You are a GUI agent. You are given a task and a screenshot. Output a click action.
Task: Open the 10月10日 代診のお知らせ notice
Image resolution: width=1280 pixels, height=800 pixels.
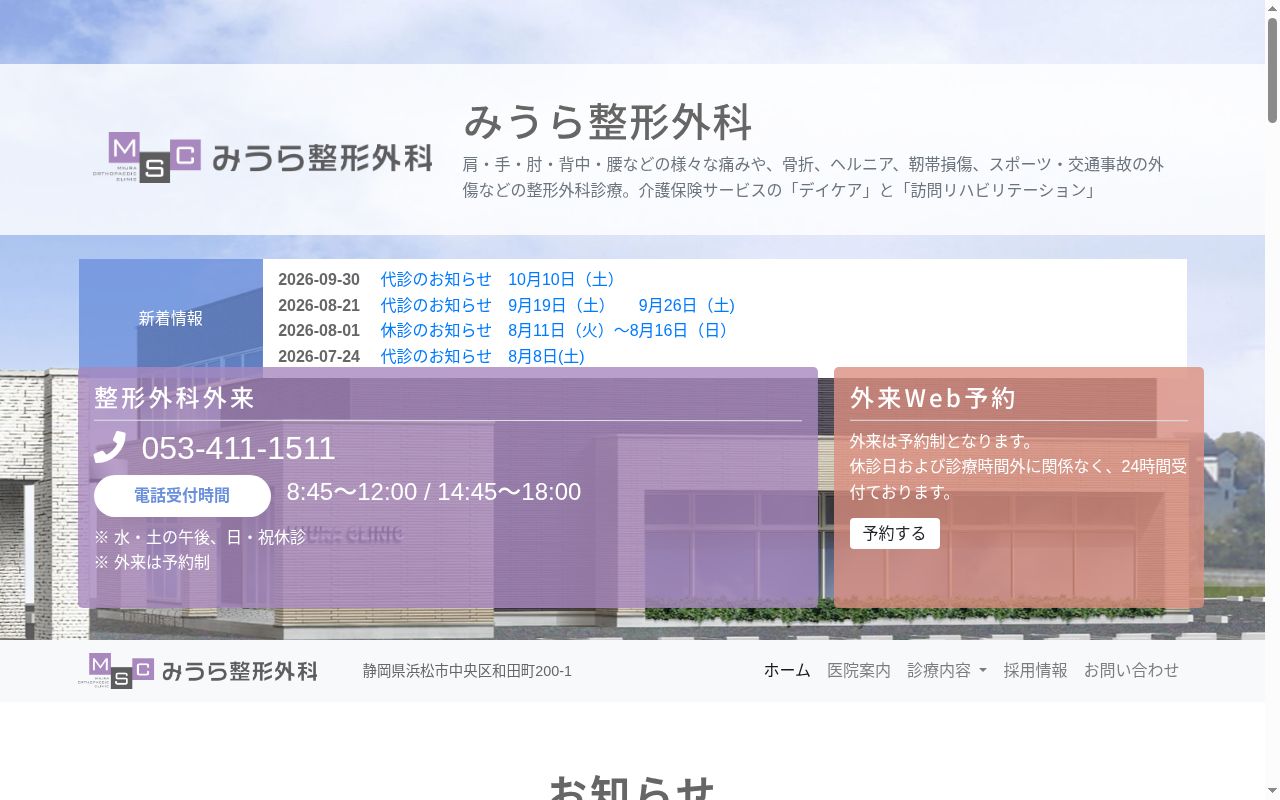point(501,279)
